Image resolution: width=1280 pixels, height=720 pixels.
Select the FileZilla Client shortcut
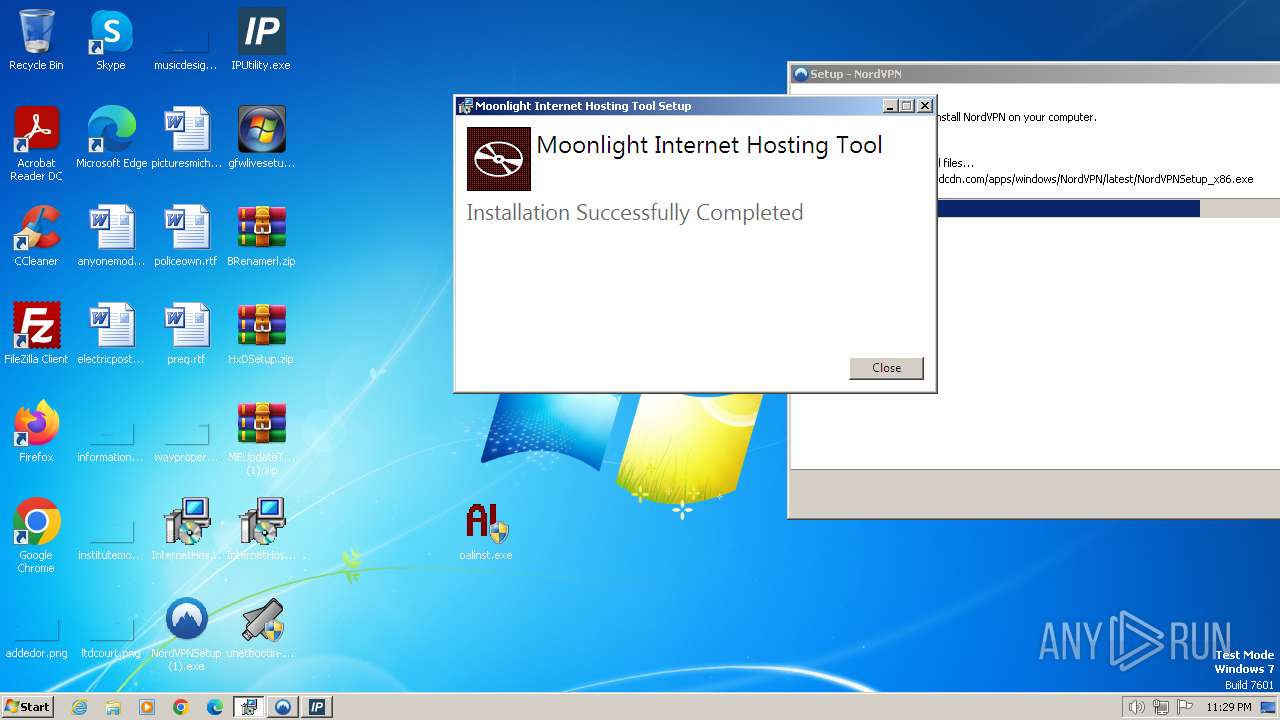(36, 334)
